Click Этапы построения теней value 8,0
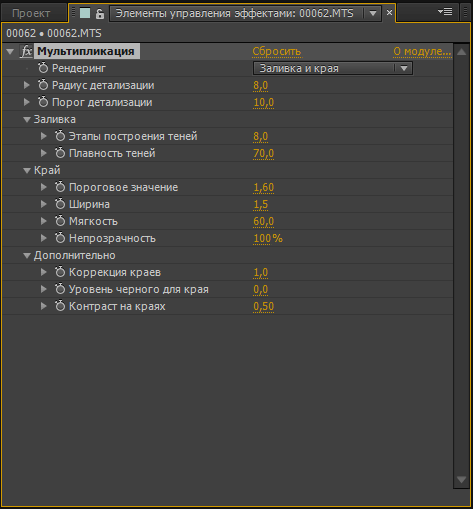 click(x=261, y=136)
